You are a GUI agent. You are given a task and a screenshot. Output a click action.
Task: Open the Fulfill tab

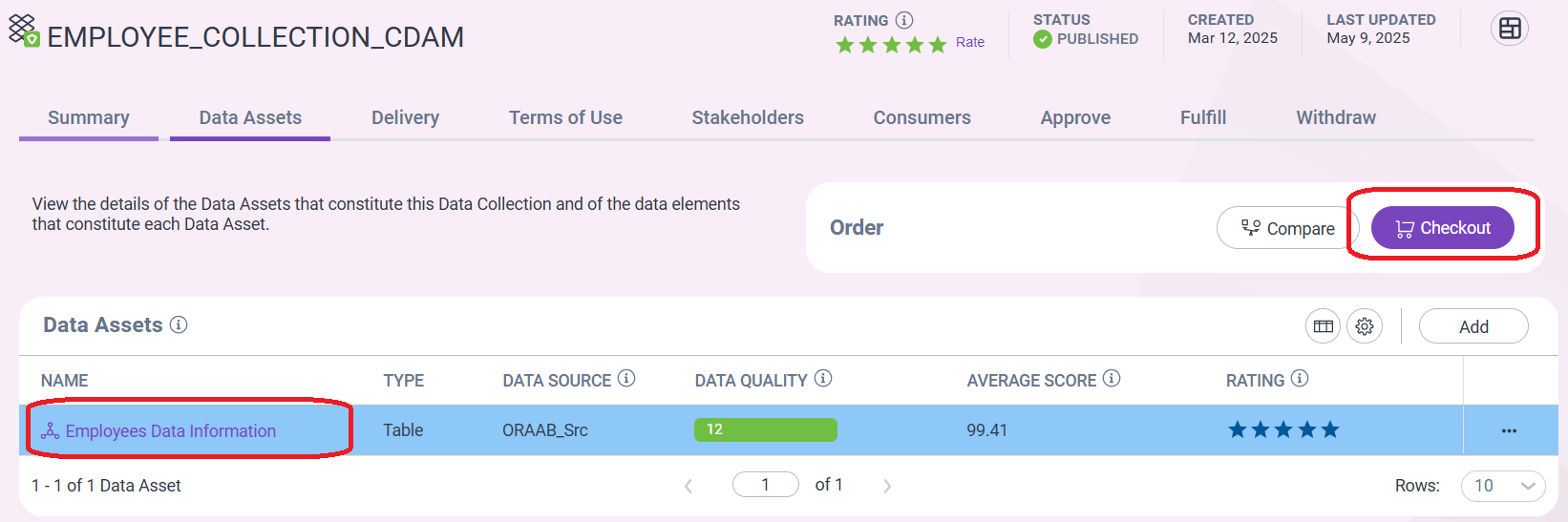[1203, 117]
